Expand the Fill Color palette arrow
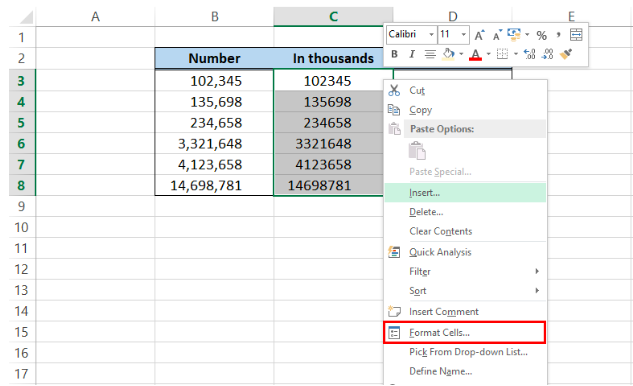Image resolution: width=633 pixels, height=386 pixels. 461,54
